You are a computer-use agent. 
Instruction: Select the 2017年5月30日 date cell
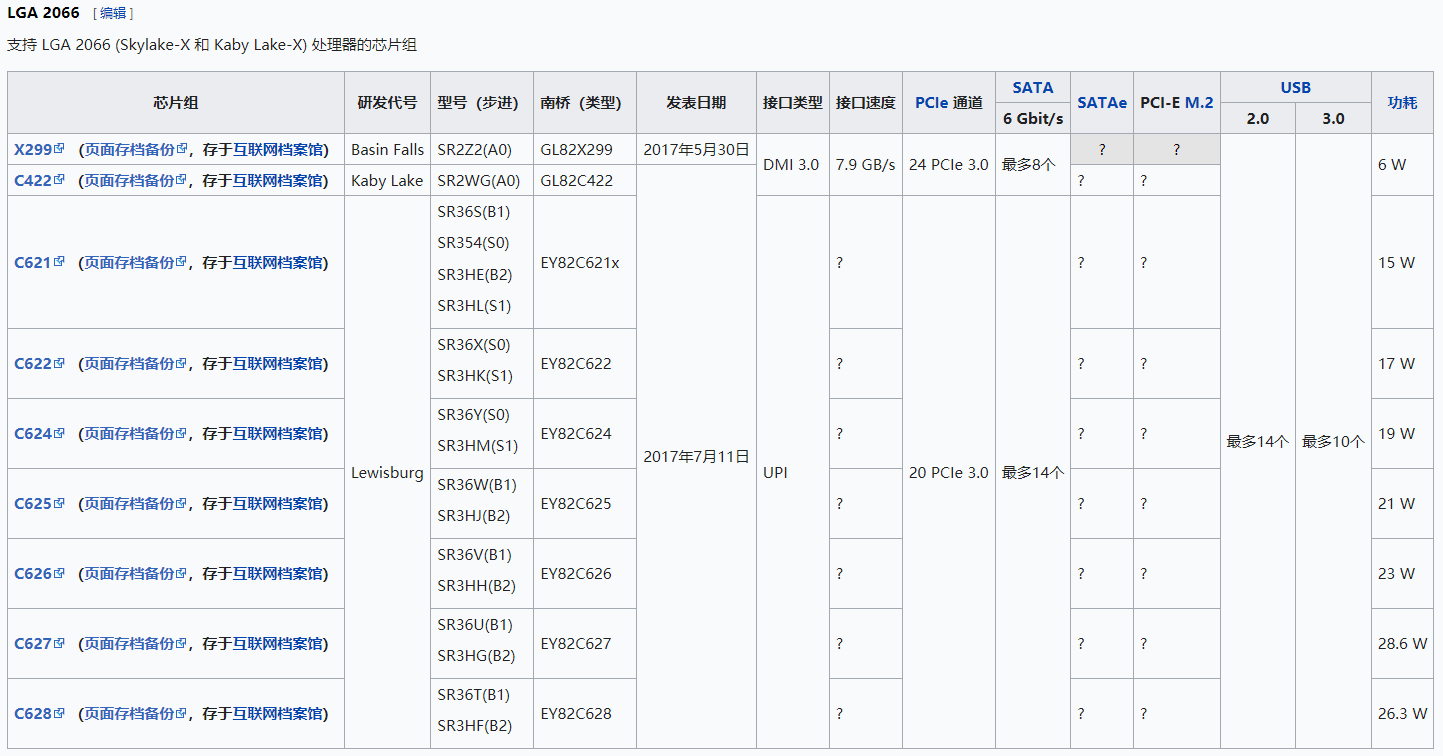696,149
